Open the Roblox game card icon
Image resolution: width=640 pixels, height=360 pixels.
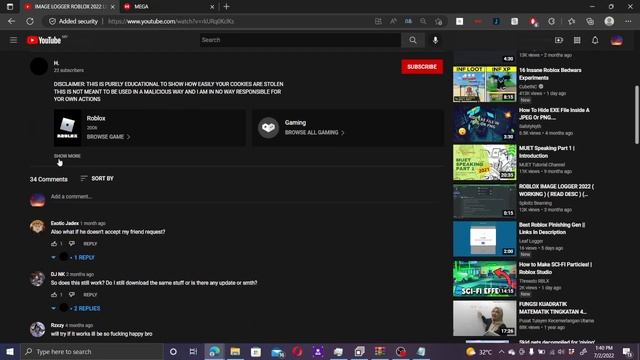pyautogui.click(x=67, y=128)
